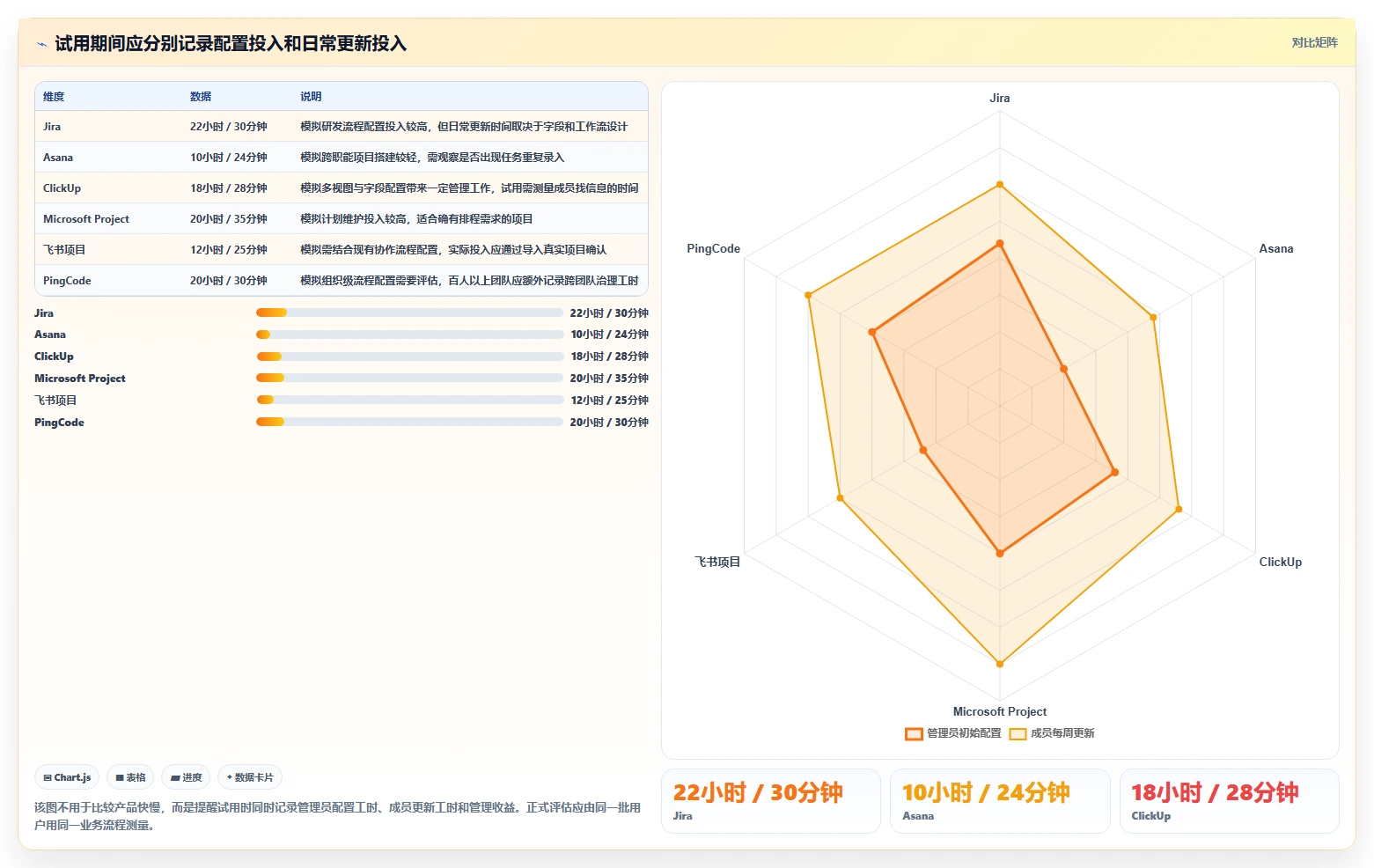Viewport: 1374px width, 868px height.
Task: Select the 飞书项目 cell in the table
Action: tap(108, 250)
